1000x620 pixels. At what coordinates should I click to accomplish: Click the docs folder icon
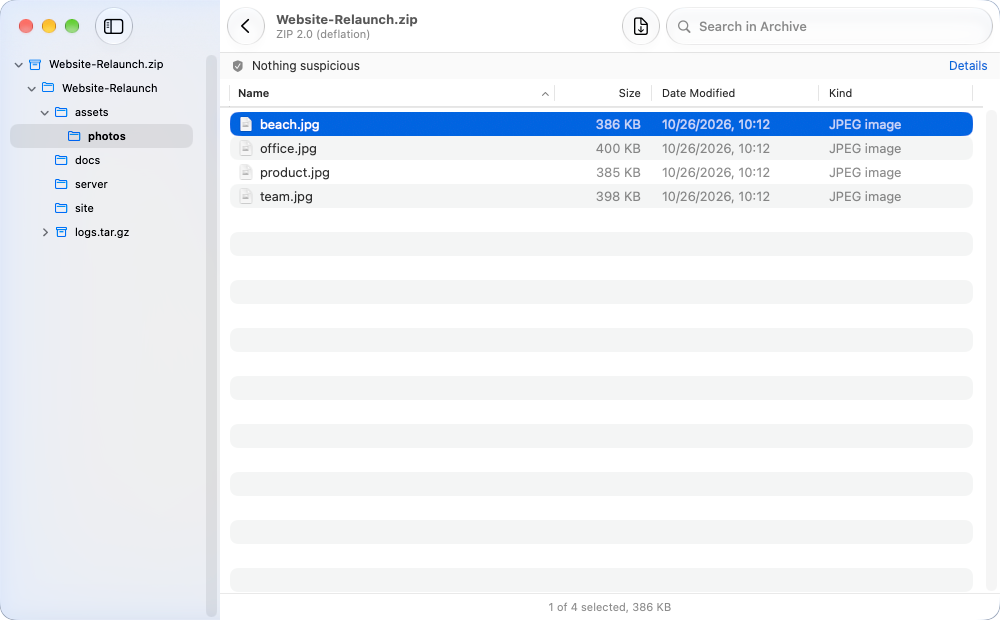pyautogui.click(x=61, y=160)
